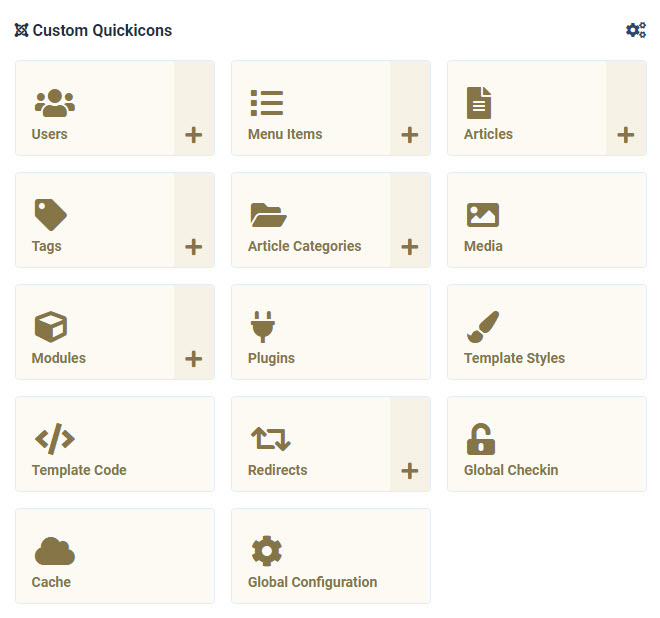Click the Media image icon
The height and width of the screenshot is (618, 660).
point(482,214)
